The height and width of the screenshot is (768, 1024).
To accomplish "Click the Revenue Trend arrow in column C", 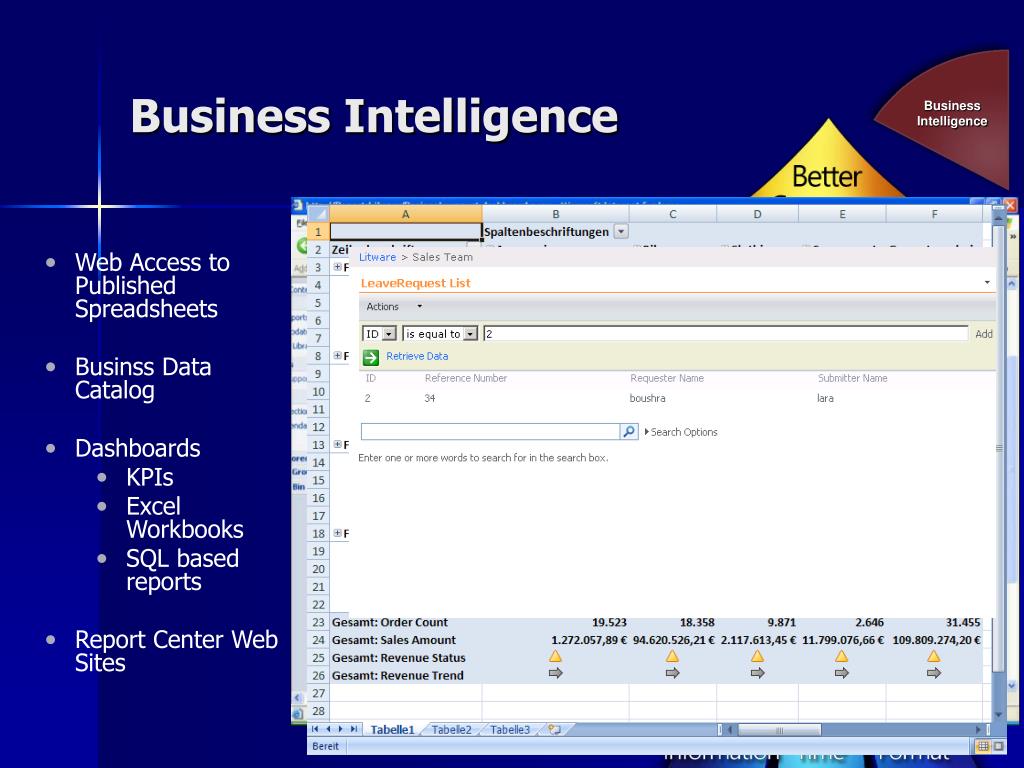I will 672,673.
